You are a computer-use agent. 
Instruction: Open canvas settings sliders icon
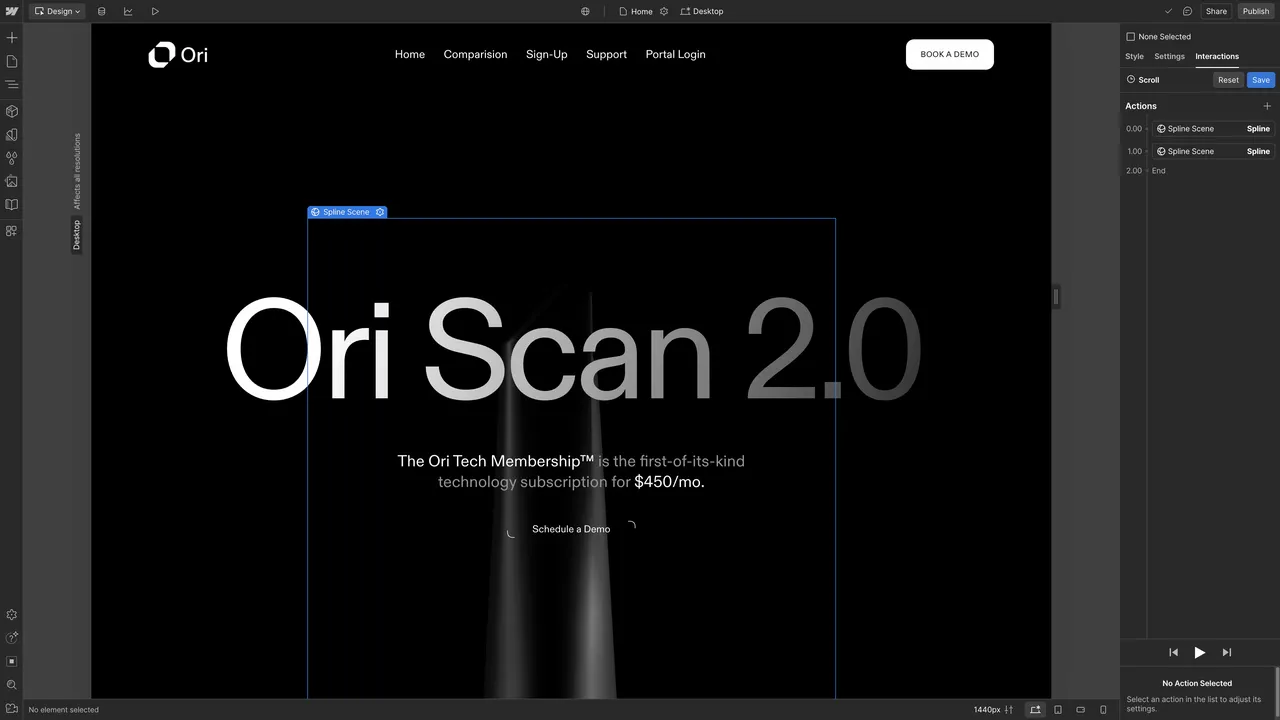pos(1009,709)
